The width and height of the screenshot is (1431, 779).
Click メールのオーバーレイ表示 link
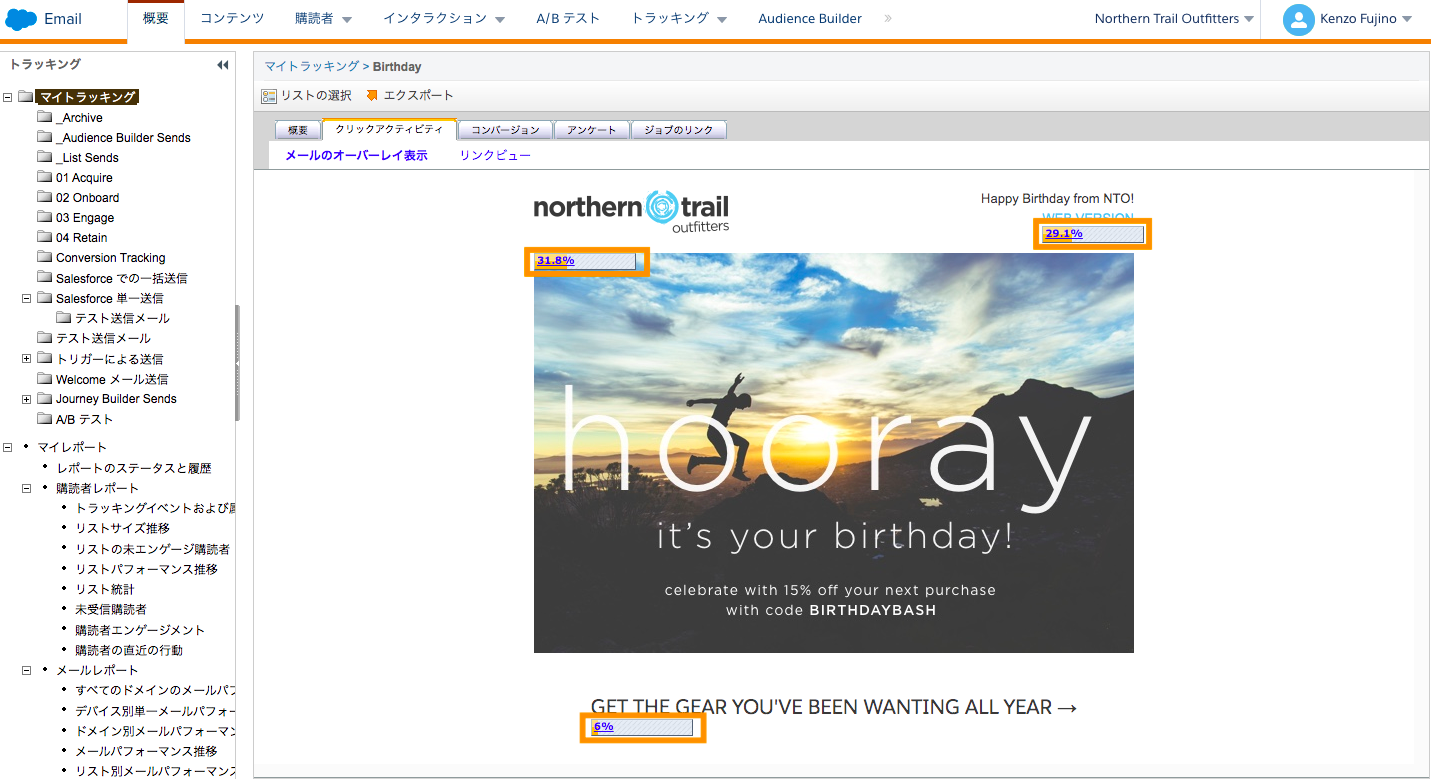(356, 156)
